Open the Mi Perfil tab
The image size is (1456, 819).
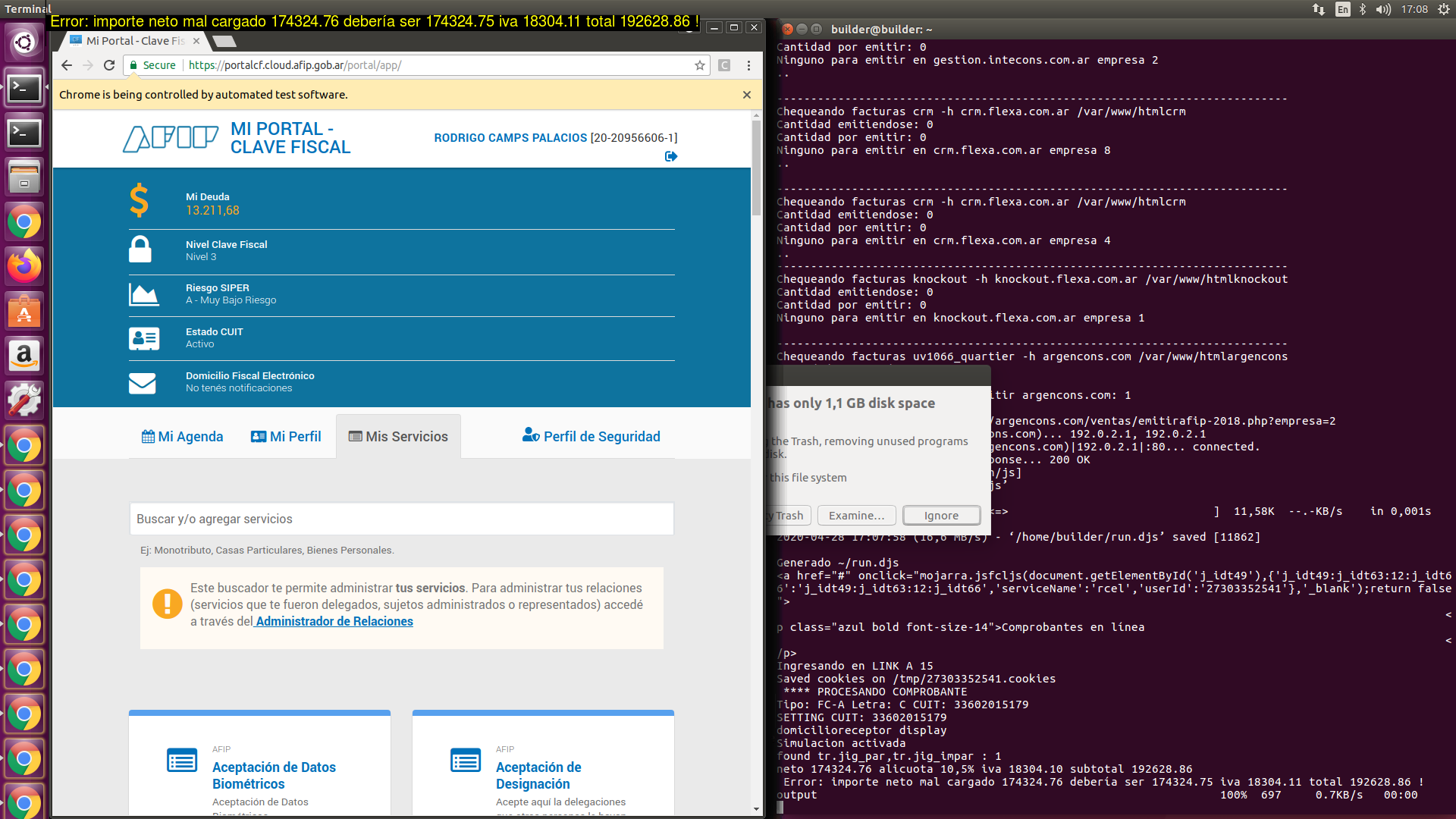click(286, 437)
